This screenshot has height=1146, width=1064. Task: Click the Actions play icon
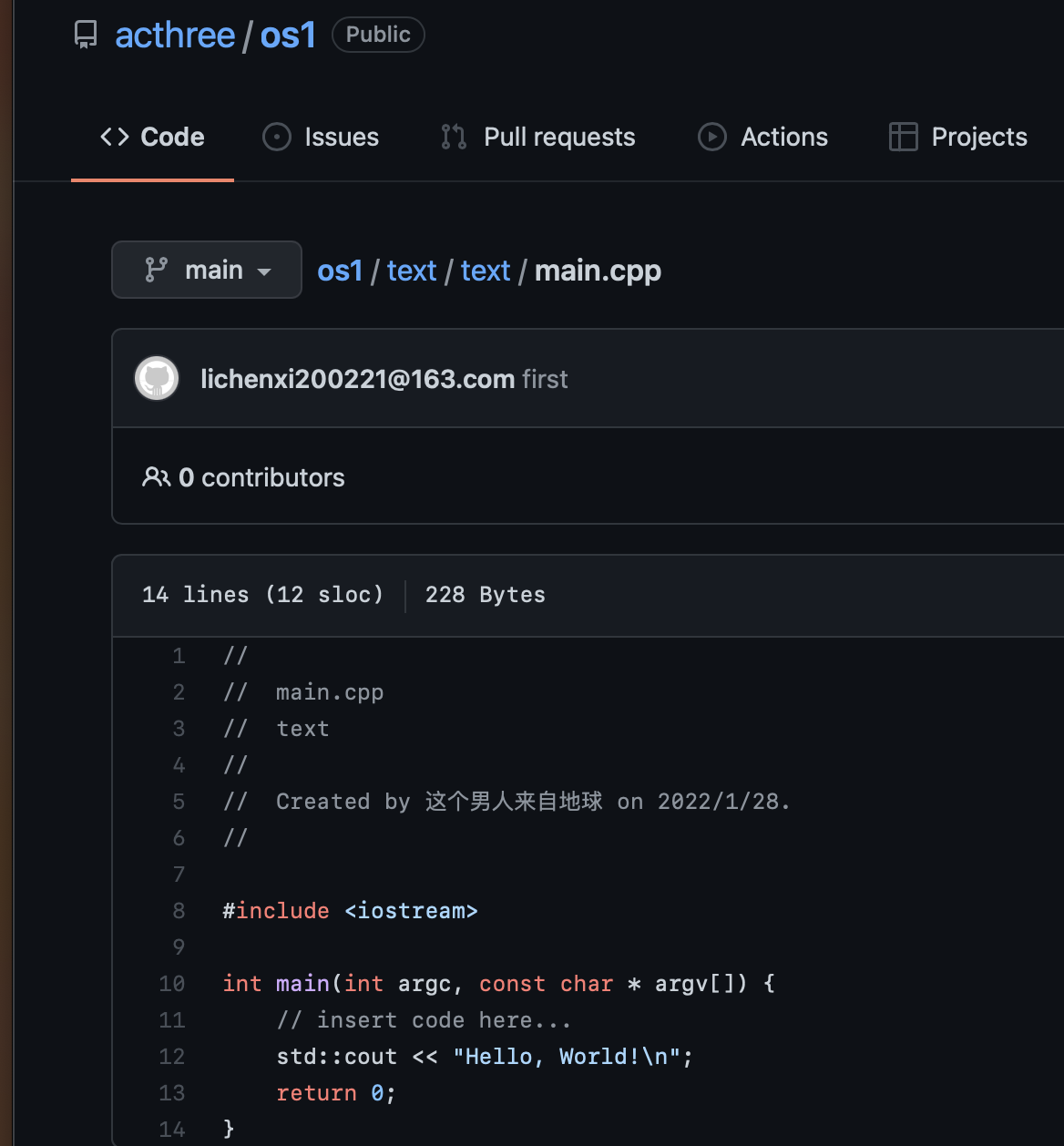coord(711,137)
